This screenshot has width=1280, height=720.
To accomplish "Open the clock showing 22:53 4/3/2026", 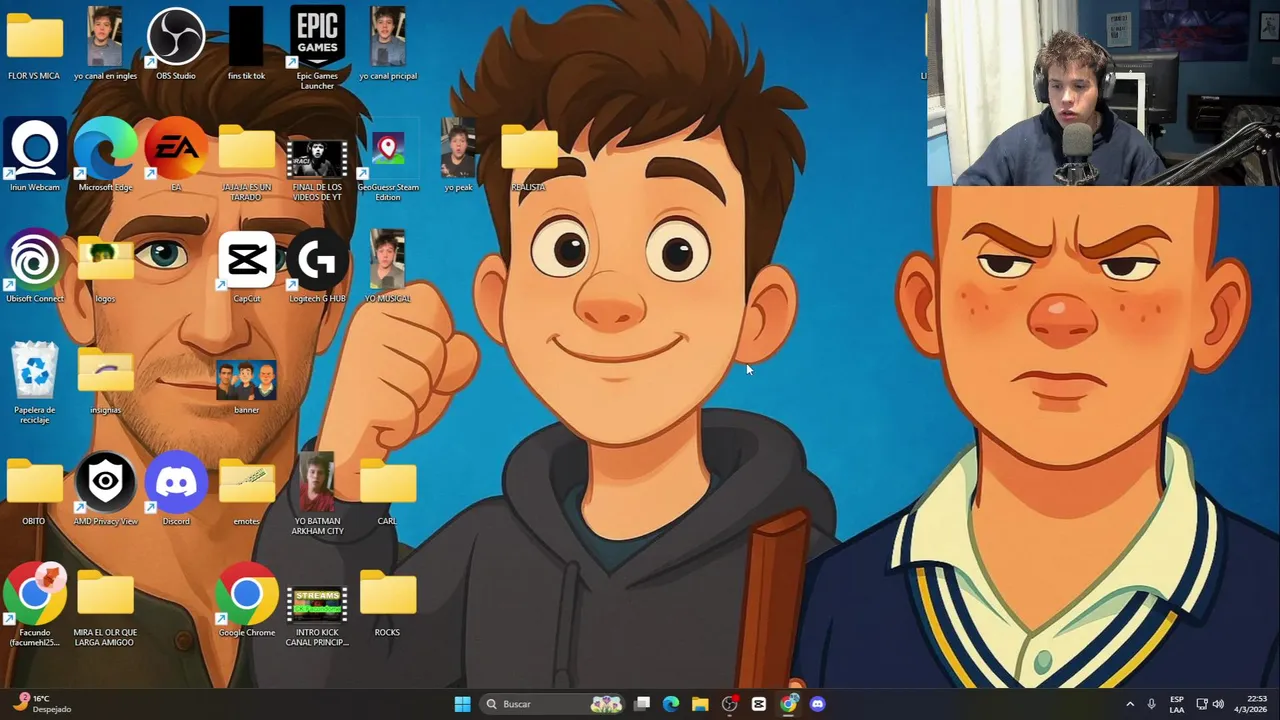I will pos(1251,704).
